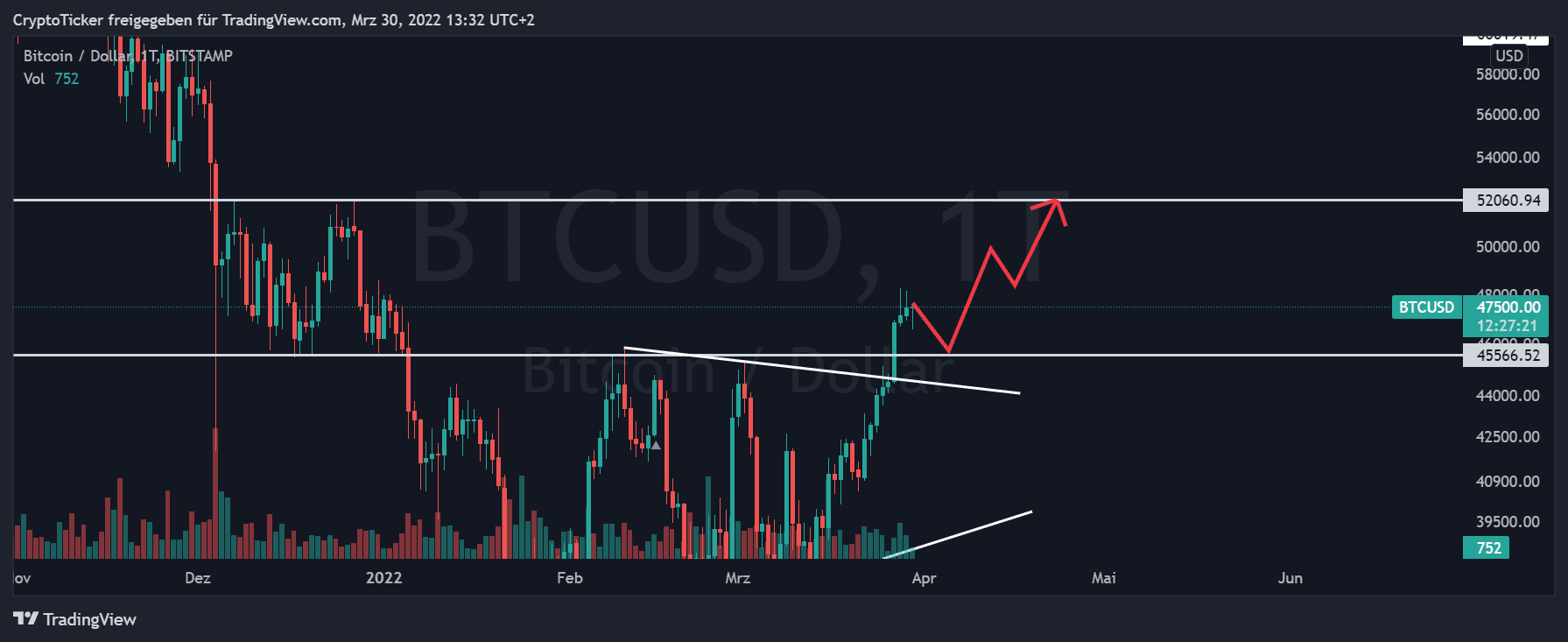Click the TradingView logo icon
This screenshot has height=642, width=1568.
25,619
